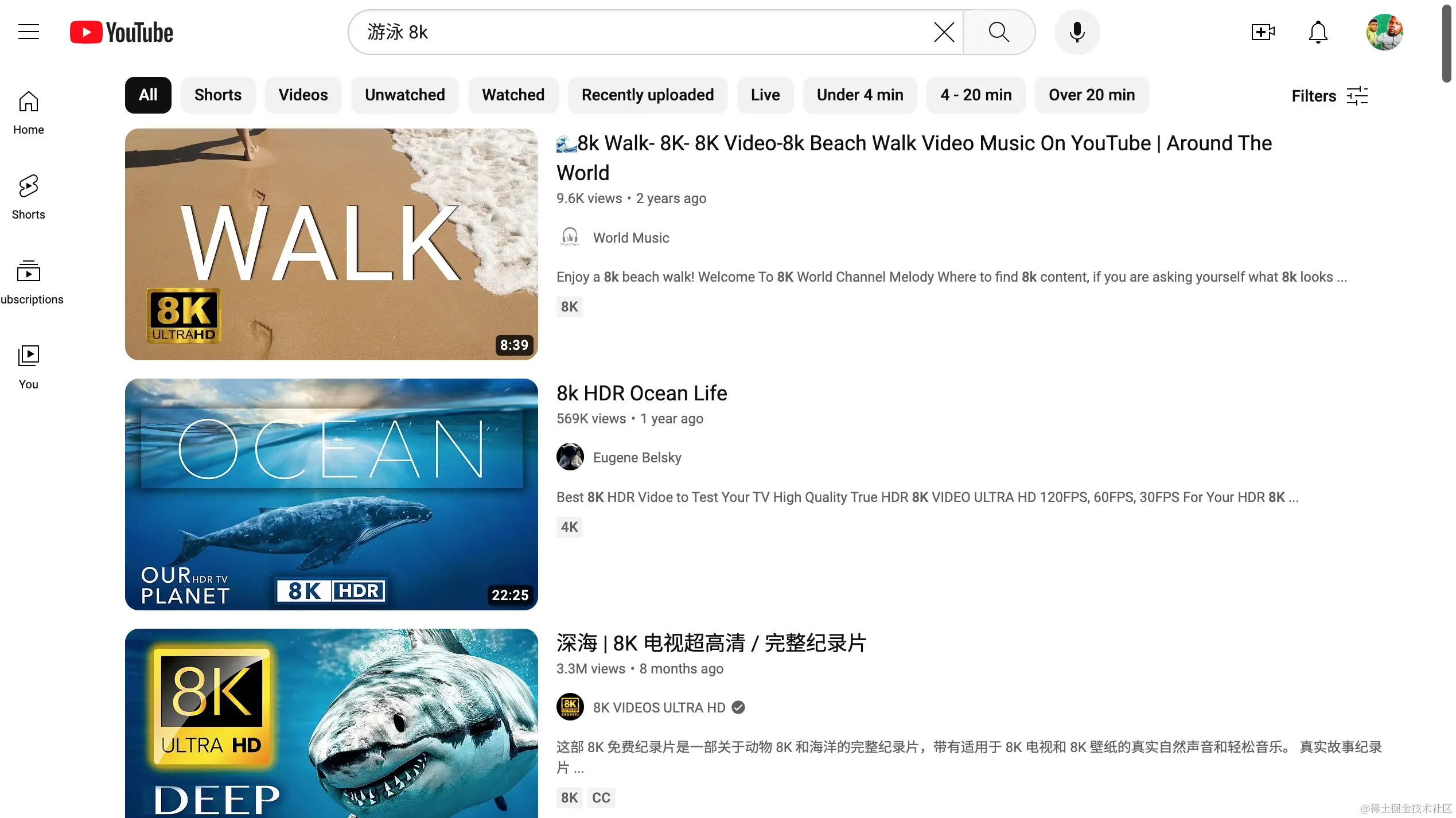Click the '3.3M views • 8 months ago' text
Screen dimensions: 1456x818
[640, 669]
